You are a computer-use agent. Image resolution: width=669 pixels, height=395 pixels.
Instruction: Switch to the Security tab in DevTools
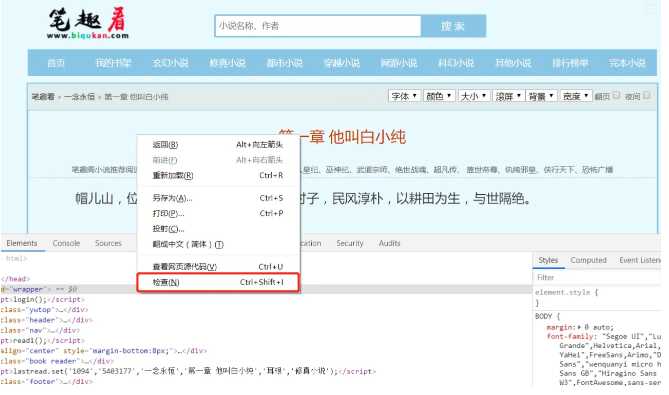tap(349, 243)
